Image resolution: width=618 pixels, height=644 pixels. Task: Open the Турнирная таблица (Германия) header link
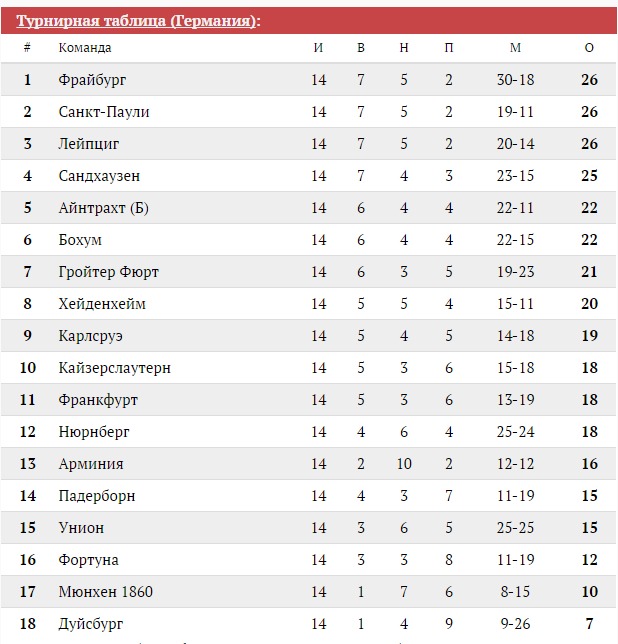pos(138,21)
